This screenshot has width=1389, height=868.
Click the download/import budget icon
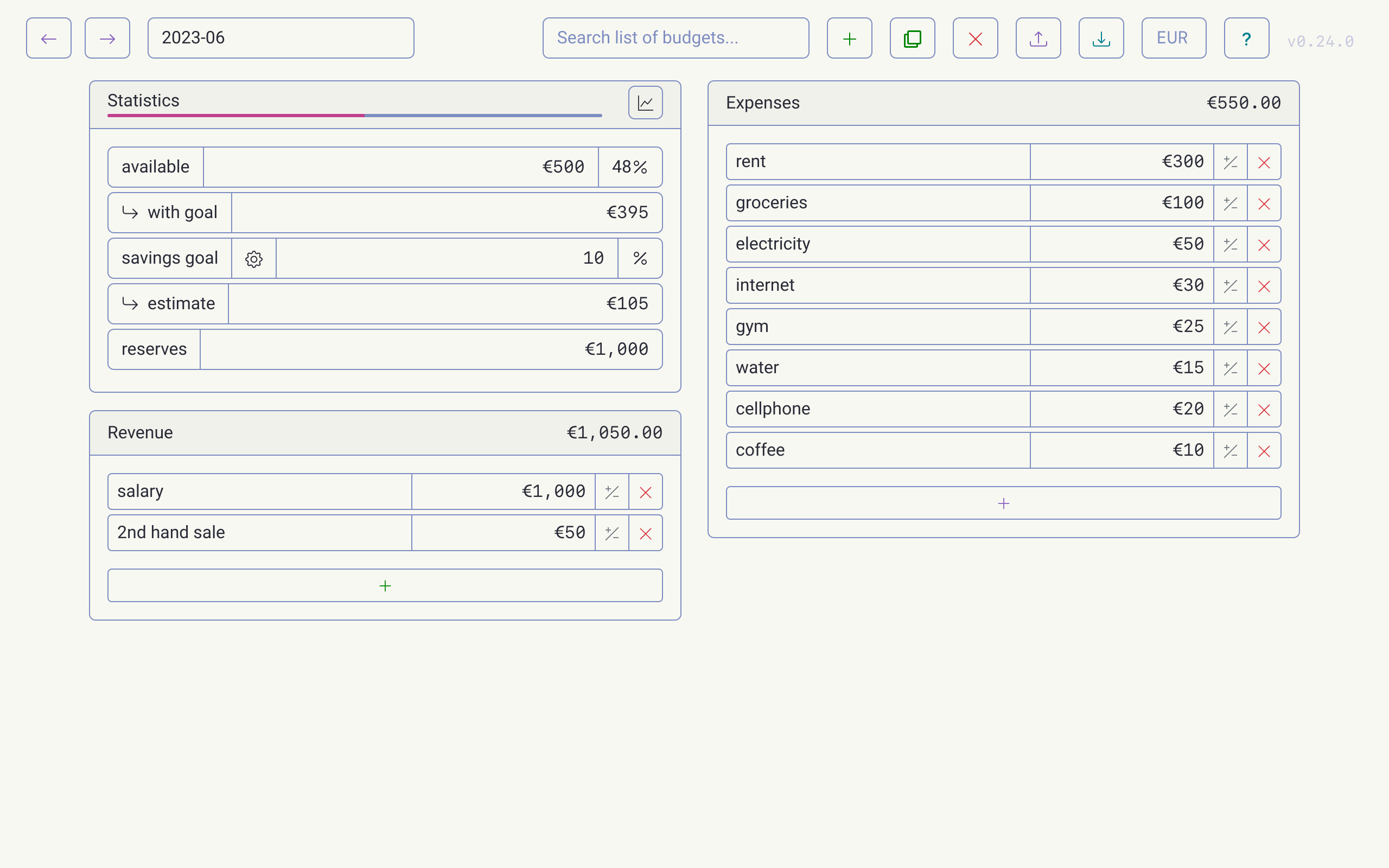[1101, 38]
